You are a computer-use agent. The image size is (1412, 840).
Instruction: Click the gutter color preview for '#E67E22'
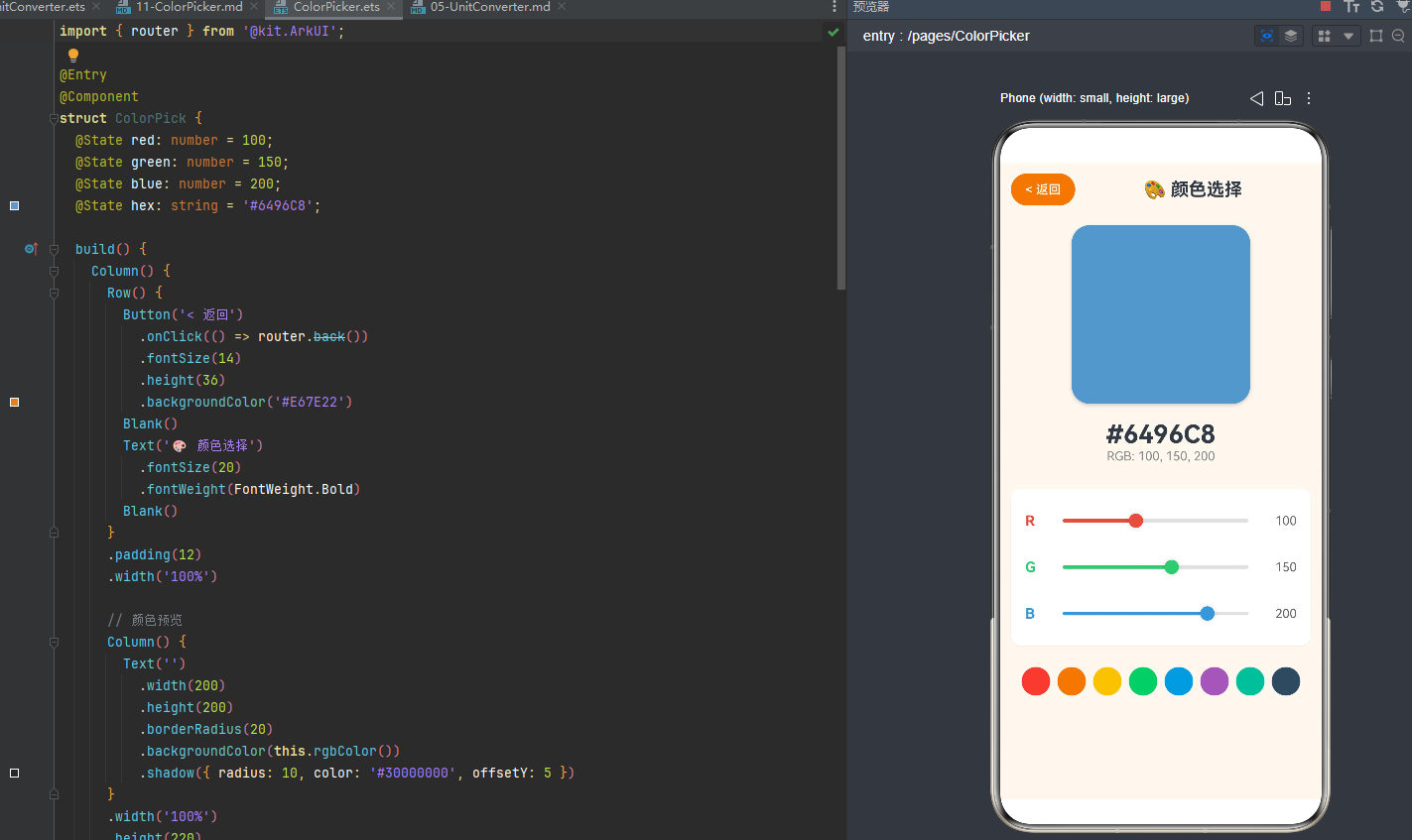[x=15, y=402]
